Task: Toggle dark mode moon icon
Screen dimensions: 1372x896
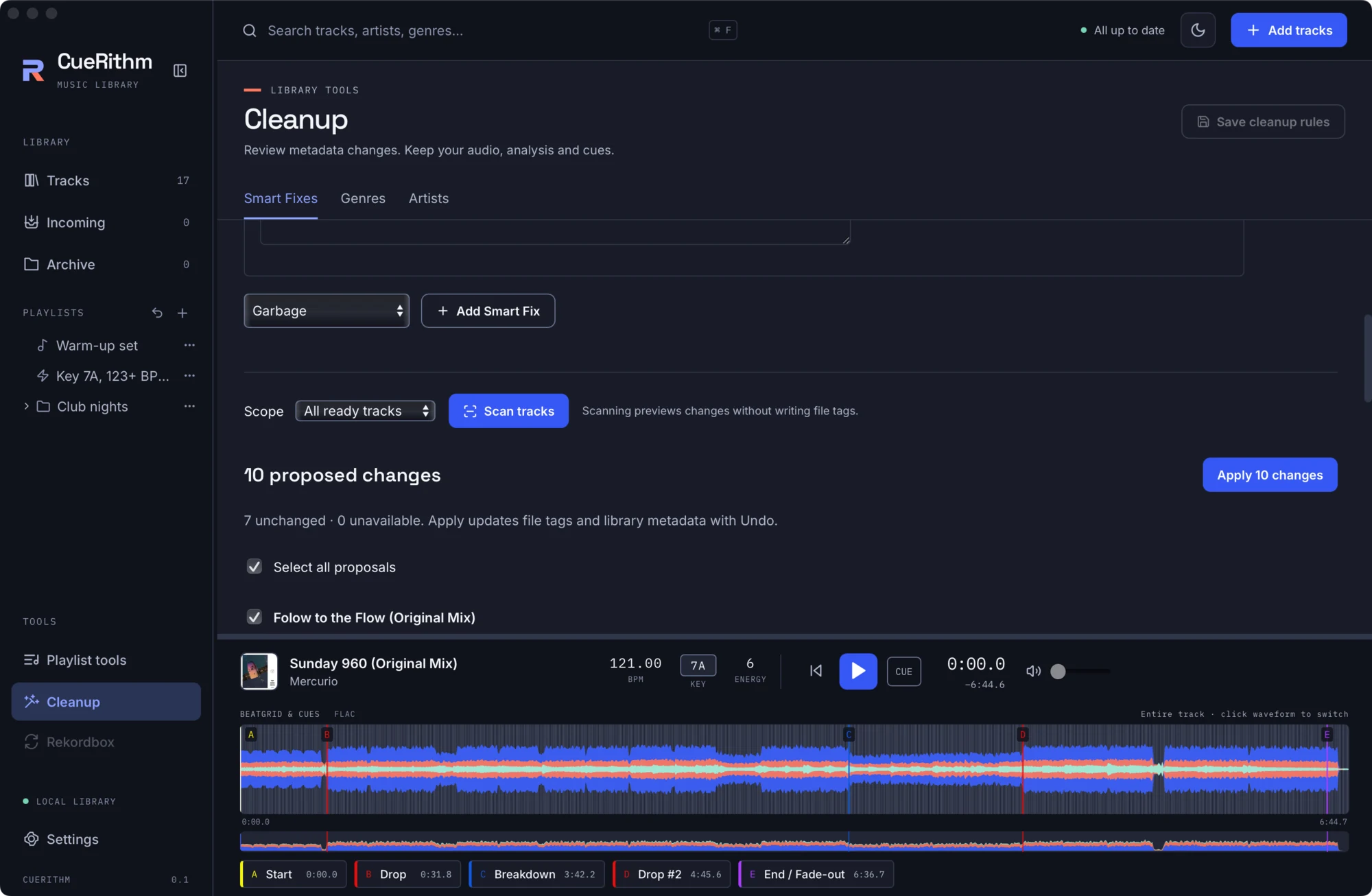Action: 1198,30
